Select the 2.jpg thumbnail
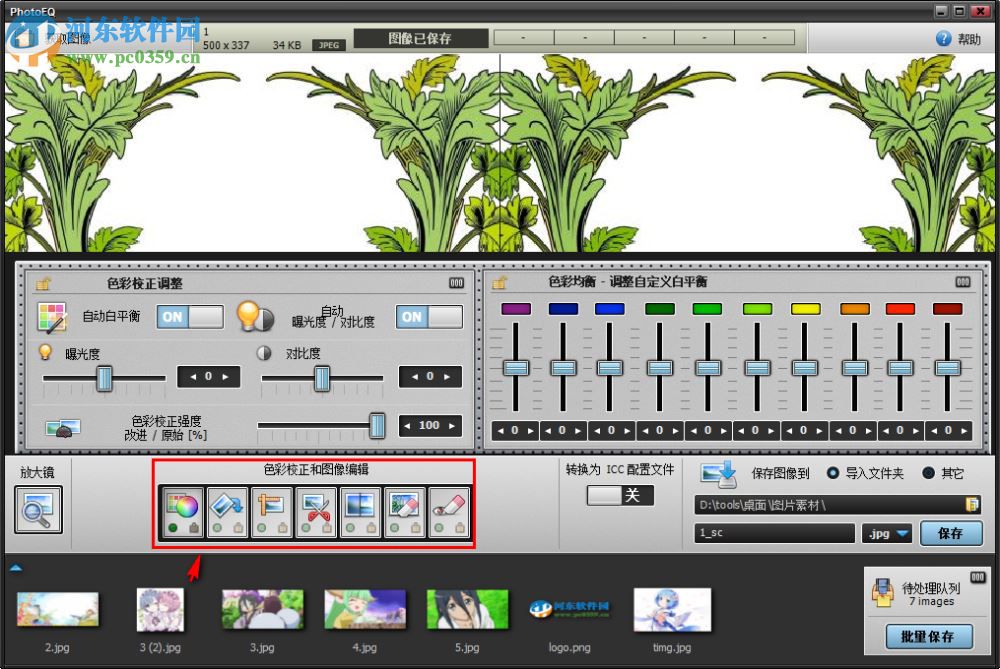1000x669 pixels. pyautogui.click(x=57, y=608)
